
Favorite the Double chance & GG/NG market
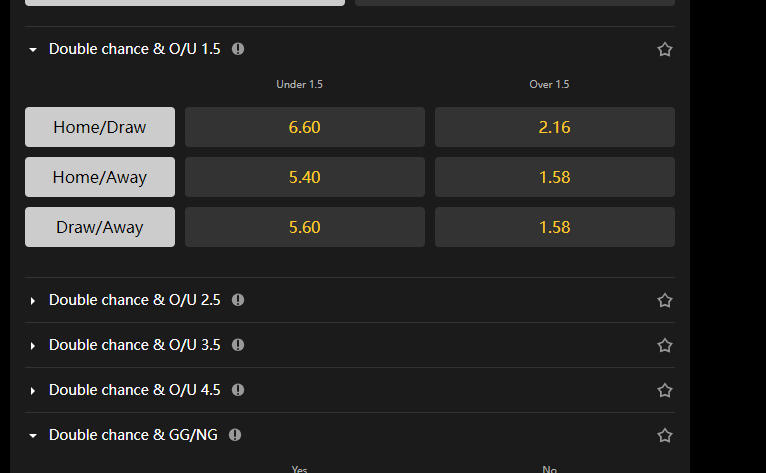665,435
